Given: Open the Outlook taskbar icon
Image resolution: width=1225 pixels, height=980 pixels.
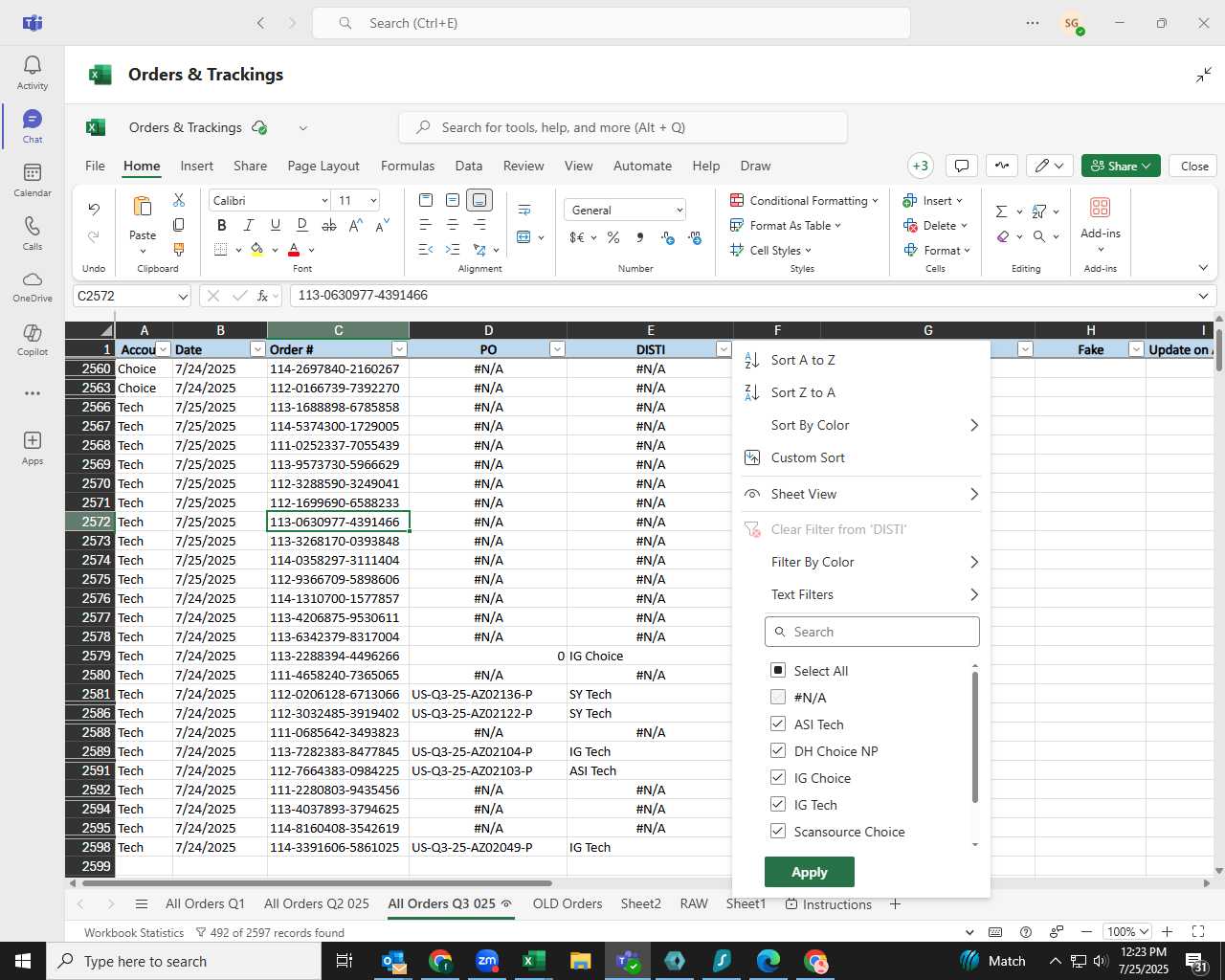Looking at the screenshot, I should click(x=393, y=961).
